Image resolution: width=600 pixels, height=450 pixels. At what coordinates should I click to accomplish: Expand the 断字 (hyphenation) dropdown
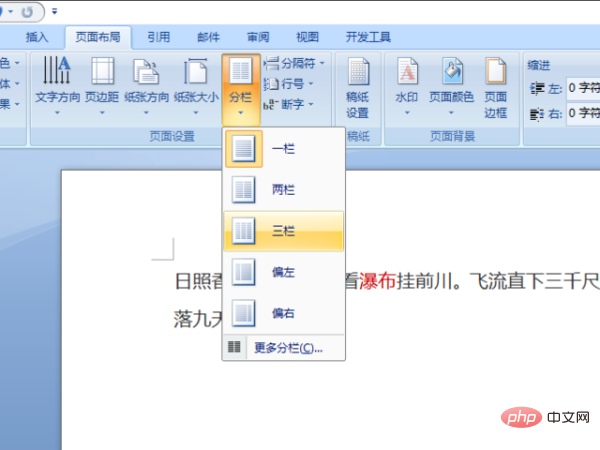290,103
